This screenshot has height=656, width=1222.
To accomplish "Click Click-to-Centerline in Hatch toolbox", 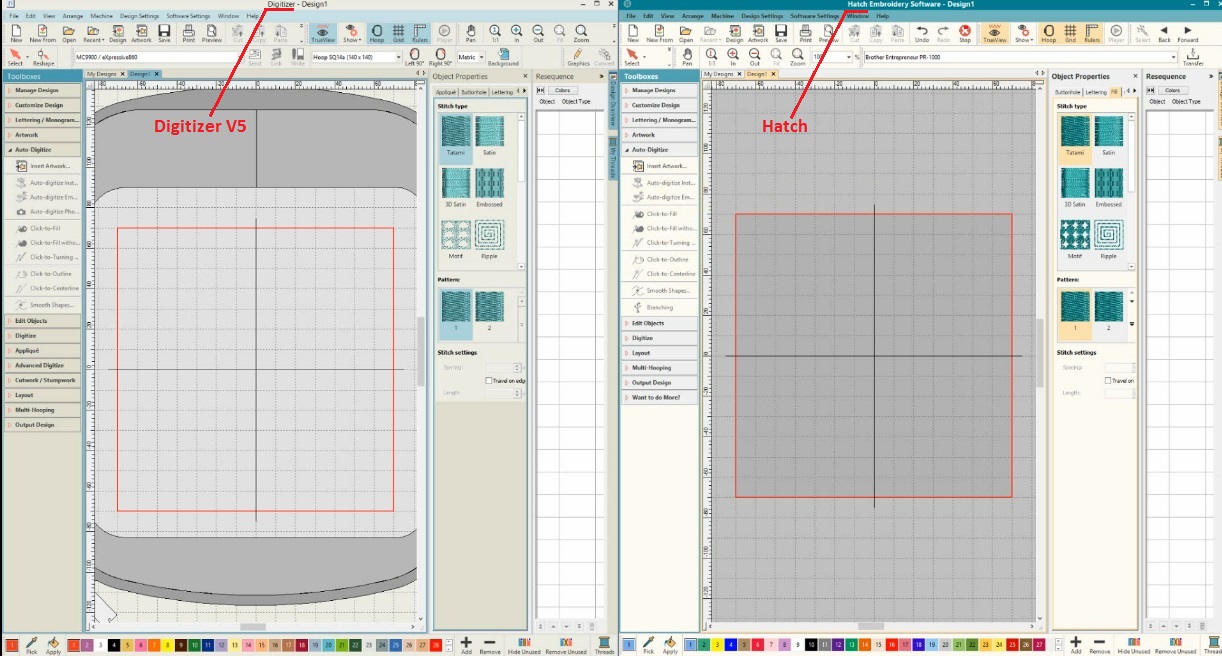I will coord(670,274).
